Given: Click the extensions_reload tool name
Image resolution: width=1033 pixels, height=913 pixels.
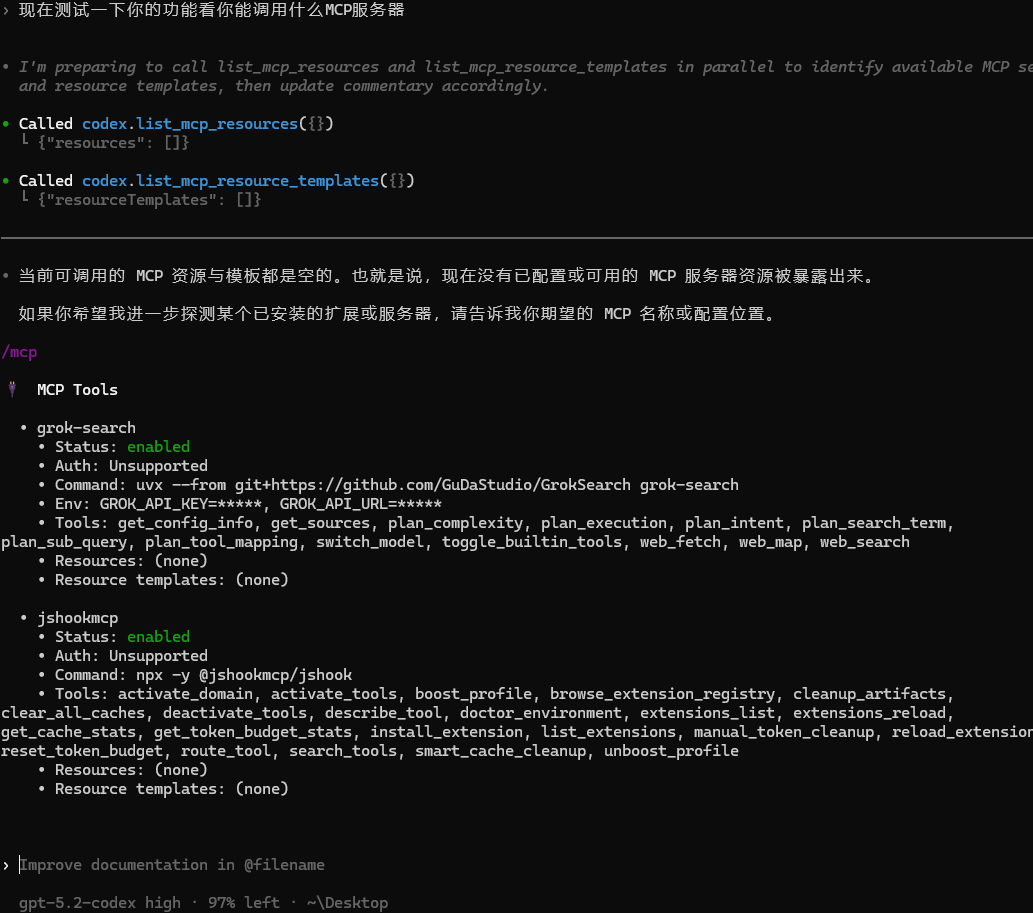Looking at the screenshot, I should click(x=869, y=713).
